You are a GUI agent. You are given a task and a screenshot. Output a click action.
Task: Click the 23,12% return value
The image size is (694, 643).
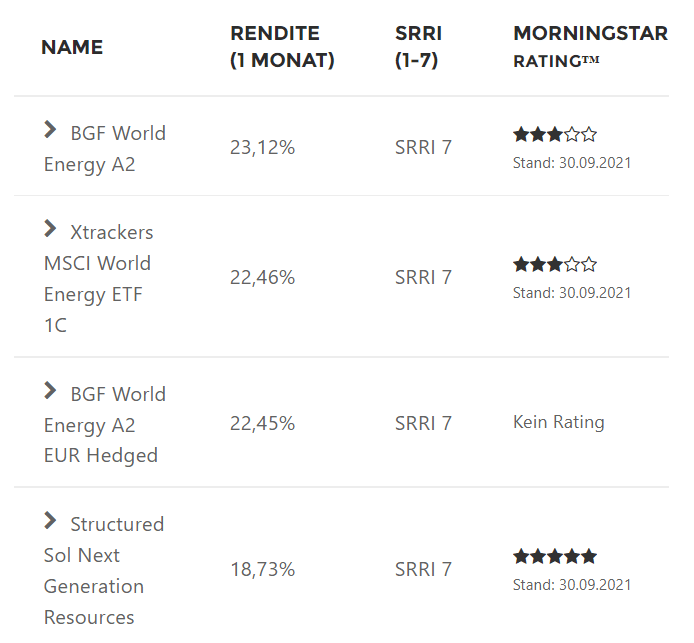pyautogui.click(x=262, y=148)
